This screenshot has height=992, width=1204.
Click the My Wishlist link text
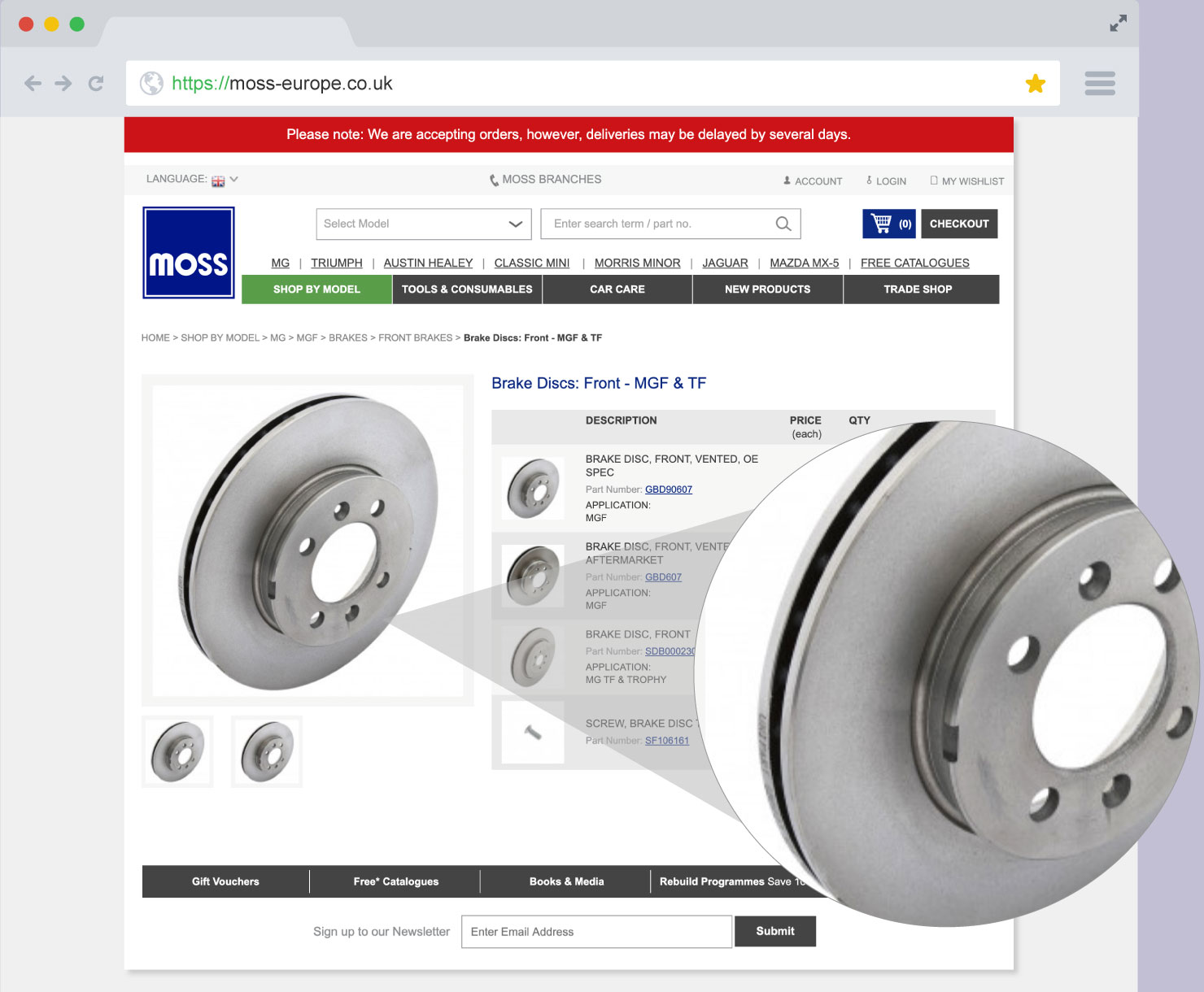(x=973, y=181)
